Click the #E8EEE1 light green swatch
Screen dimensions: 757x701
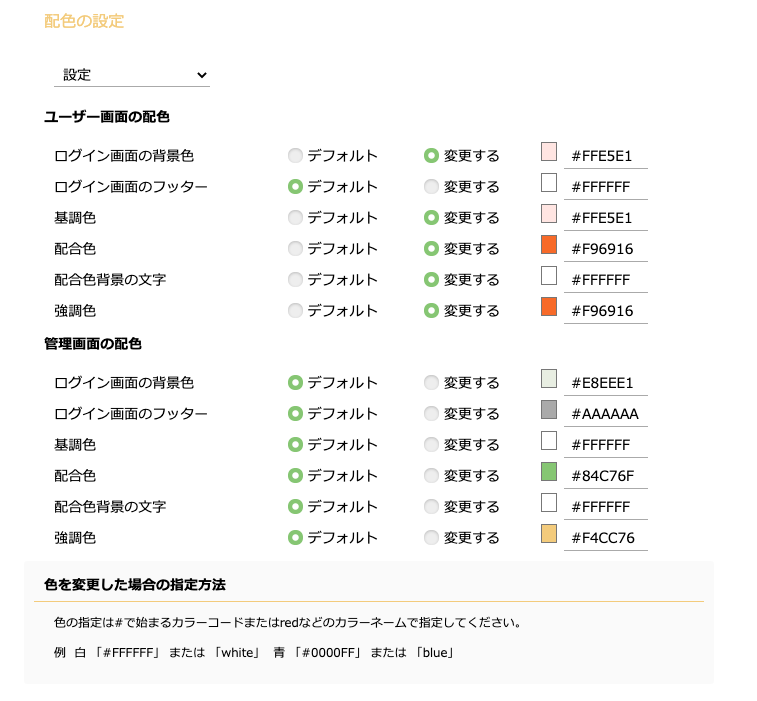[549, 379]
